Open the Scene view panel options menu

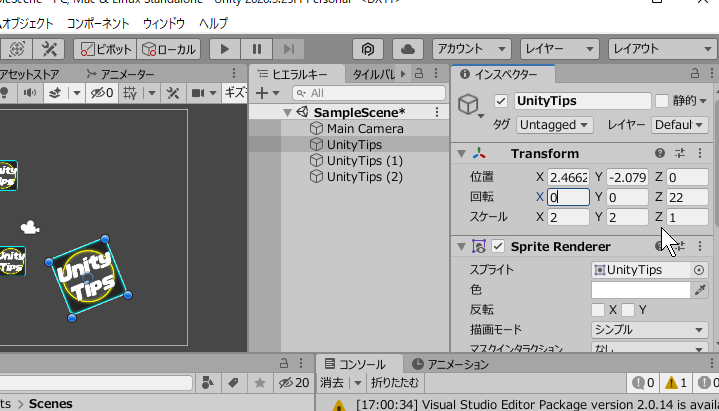[234, 73]
